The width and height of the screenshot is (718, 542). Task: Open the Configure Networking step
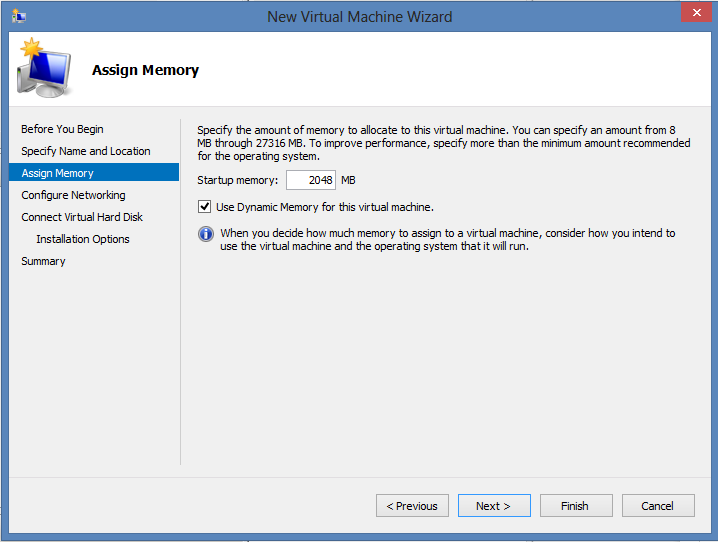(73, 195)
